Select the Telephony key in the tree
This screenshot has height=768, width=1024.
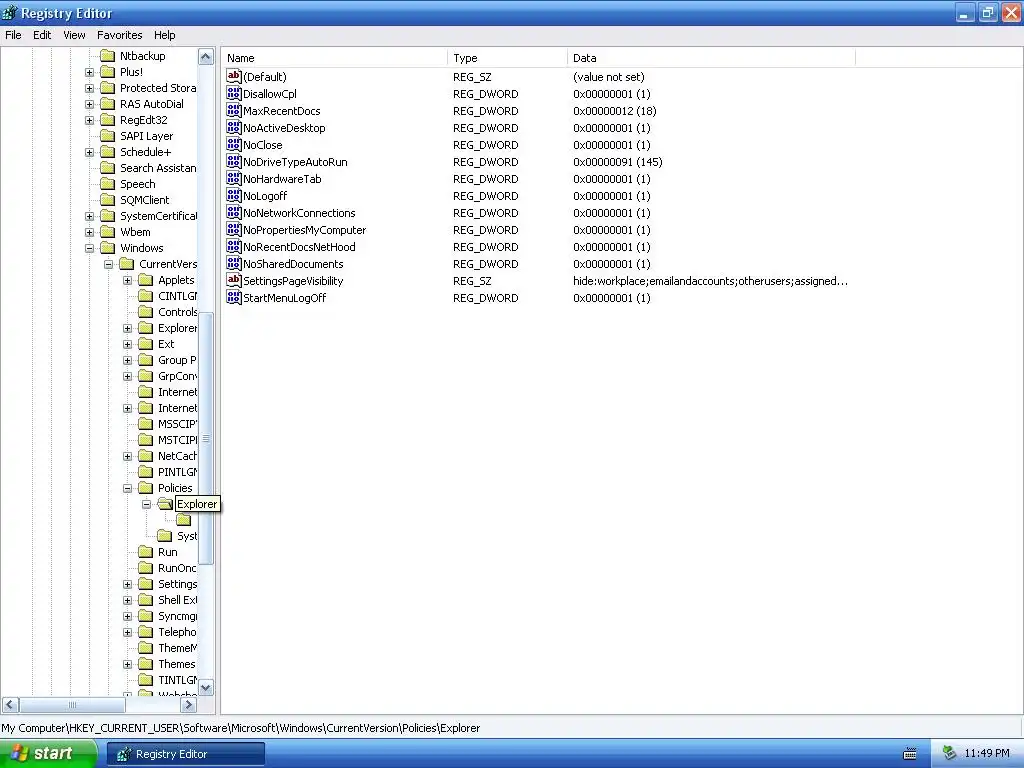pyautogui.click(x=177, y=632)
